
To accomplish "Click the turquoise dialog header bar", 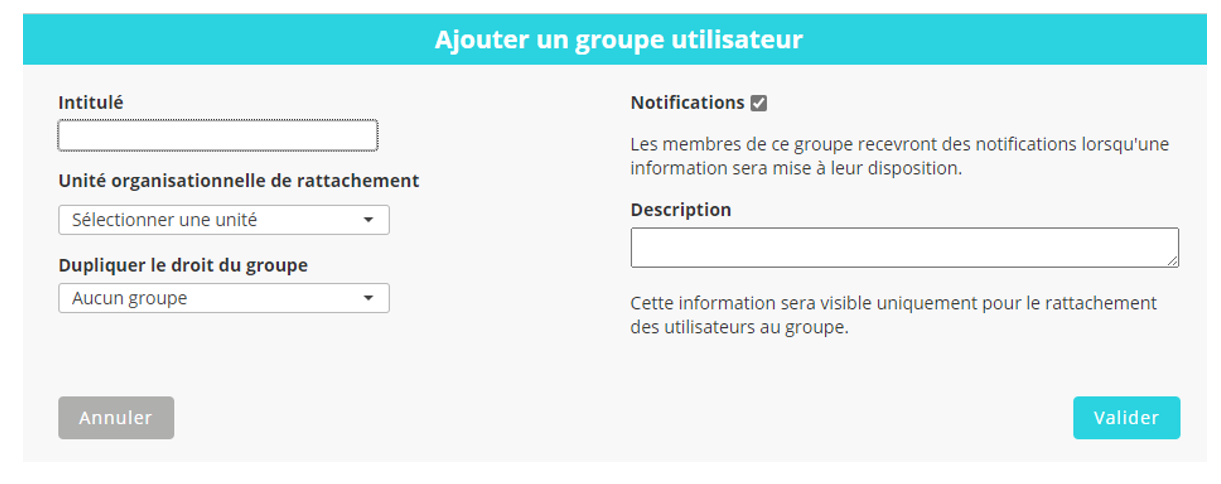I will click(200, 40).
